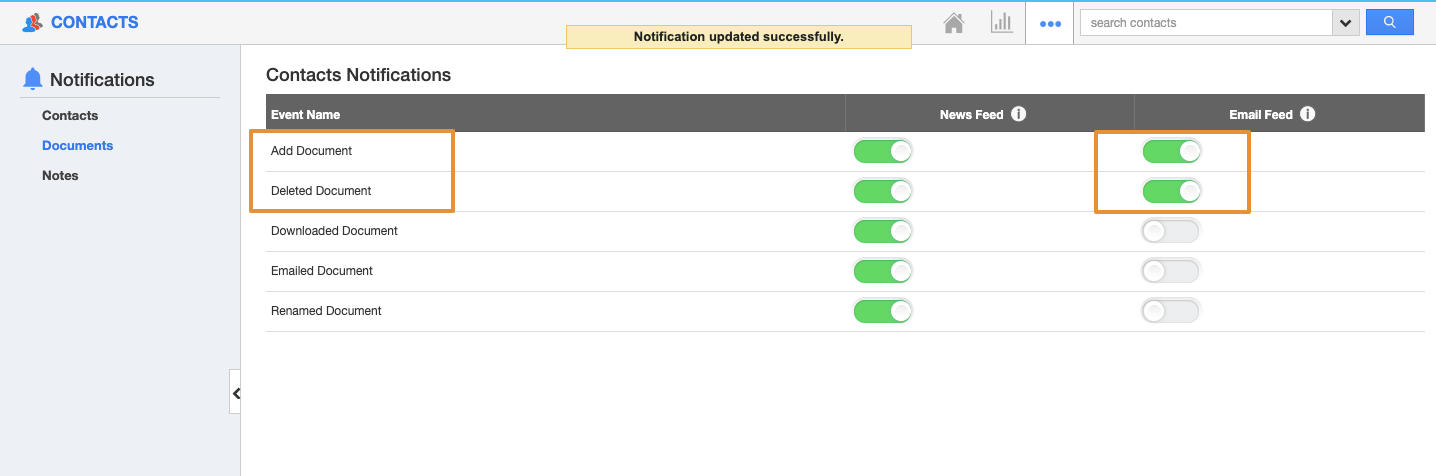Screen dimensions: 1436x476
Task: Toggle Email Feed for Add Document
Action: pos(1171,151)
